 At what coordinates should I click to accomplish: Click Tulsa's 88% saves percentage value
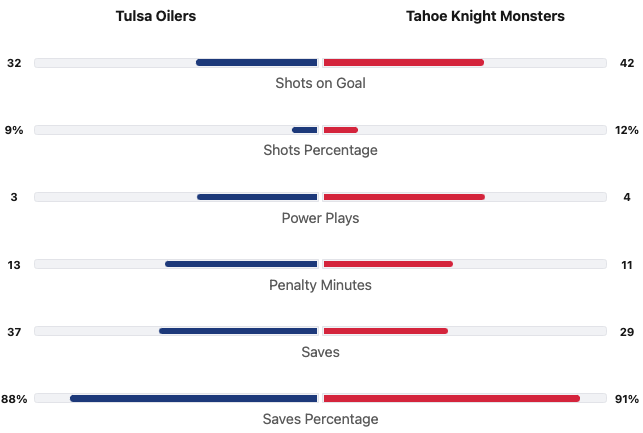[14, 398]
